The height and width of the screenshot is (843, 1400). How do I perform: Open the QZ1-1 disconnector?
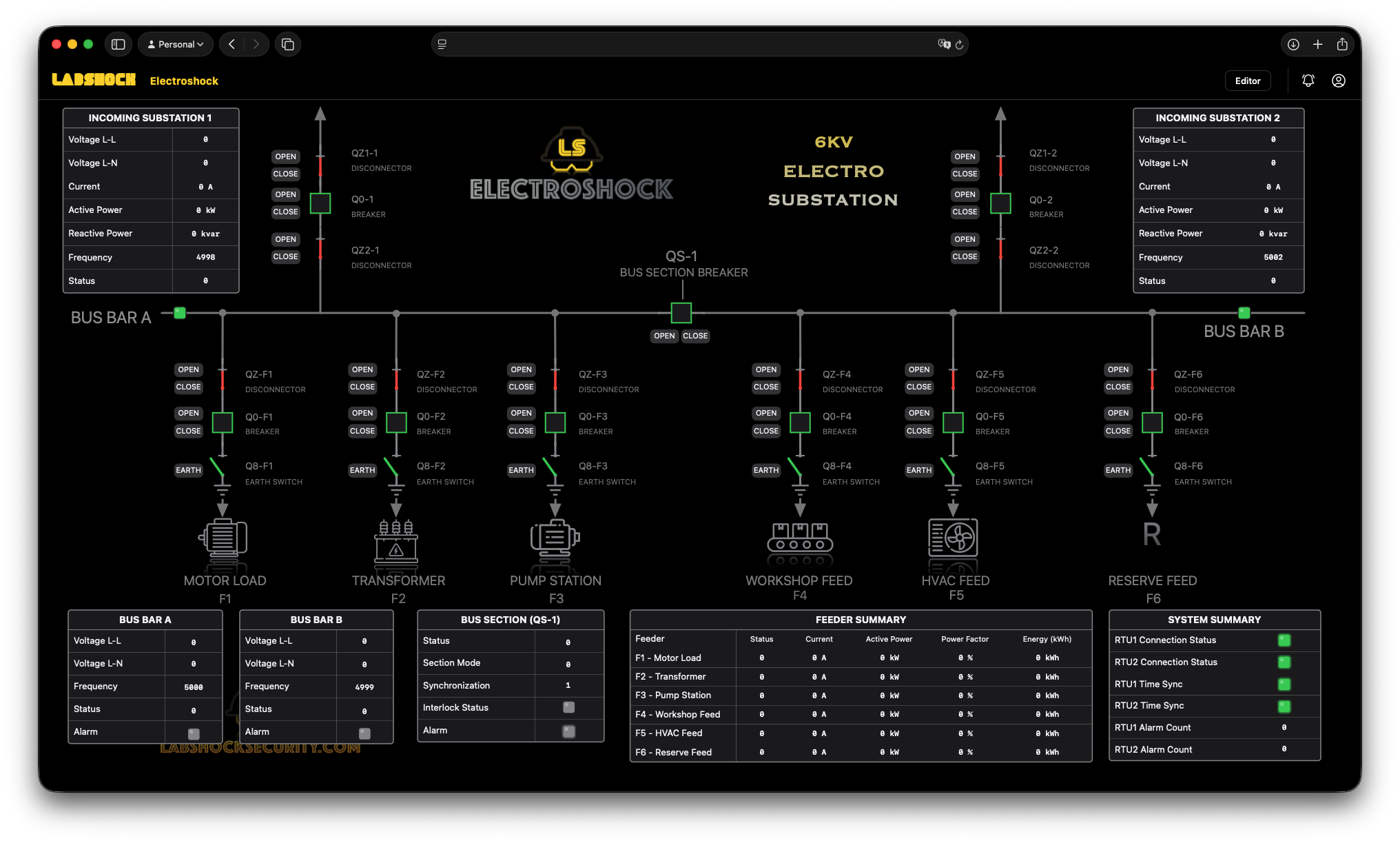(285, 156)
